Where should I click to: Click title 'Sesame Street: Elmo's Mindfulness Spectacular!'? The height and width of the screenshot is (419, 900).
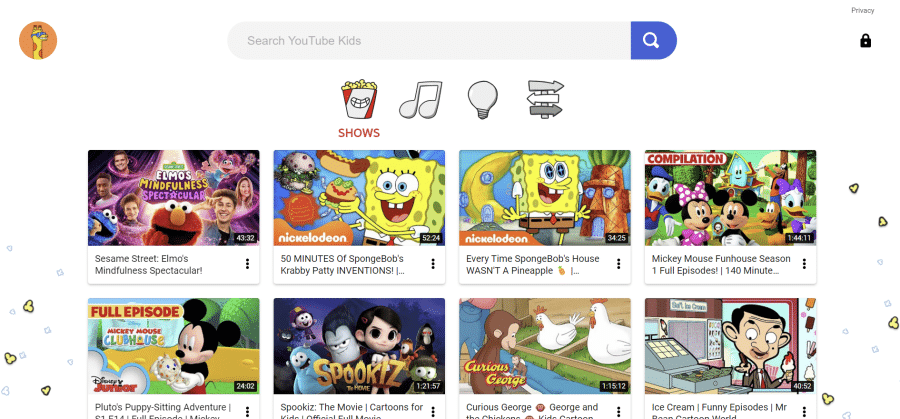point(149,265)
